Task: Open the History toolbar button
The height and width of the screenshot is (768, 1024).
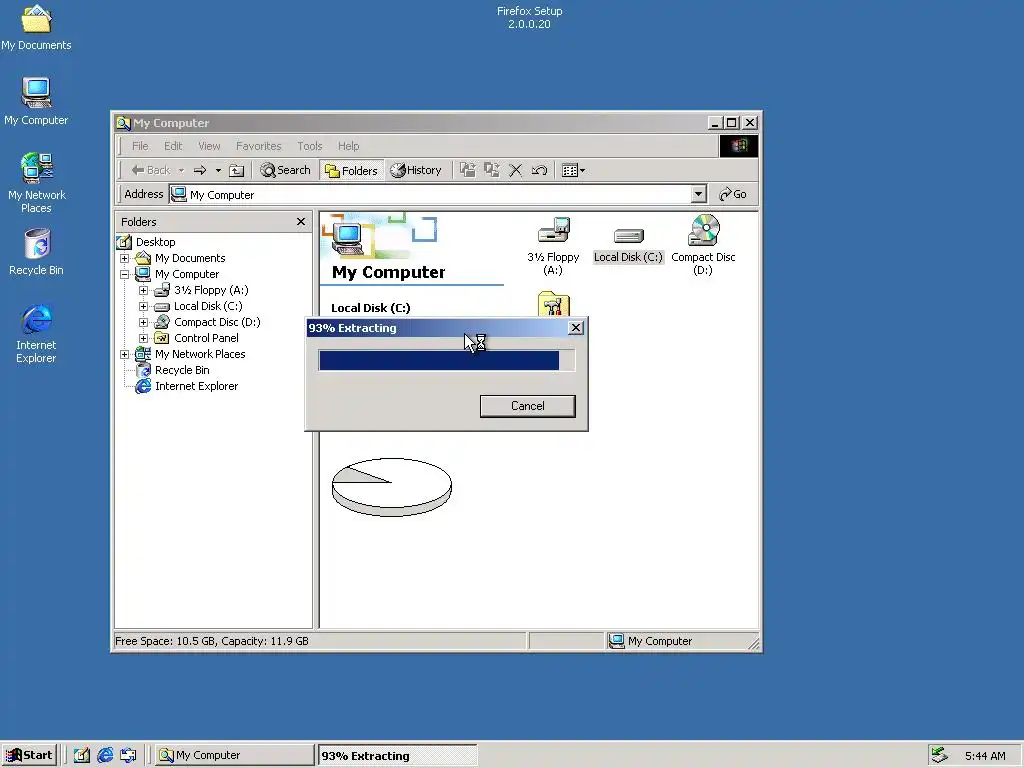Action: coord(416,170)
